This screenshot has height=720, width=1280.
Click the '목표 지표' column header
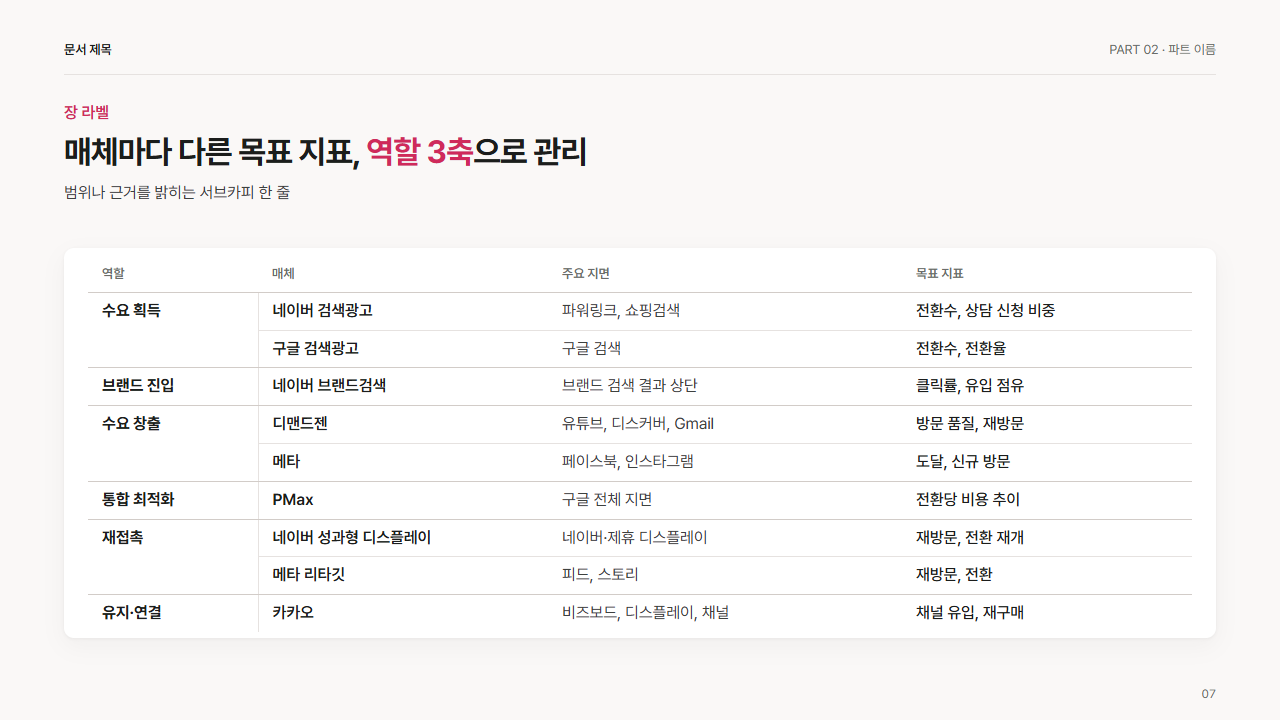(940, 273)
